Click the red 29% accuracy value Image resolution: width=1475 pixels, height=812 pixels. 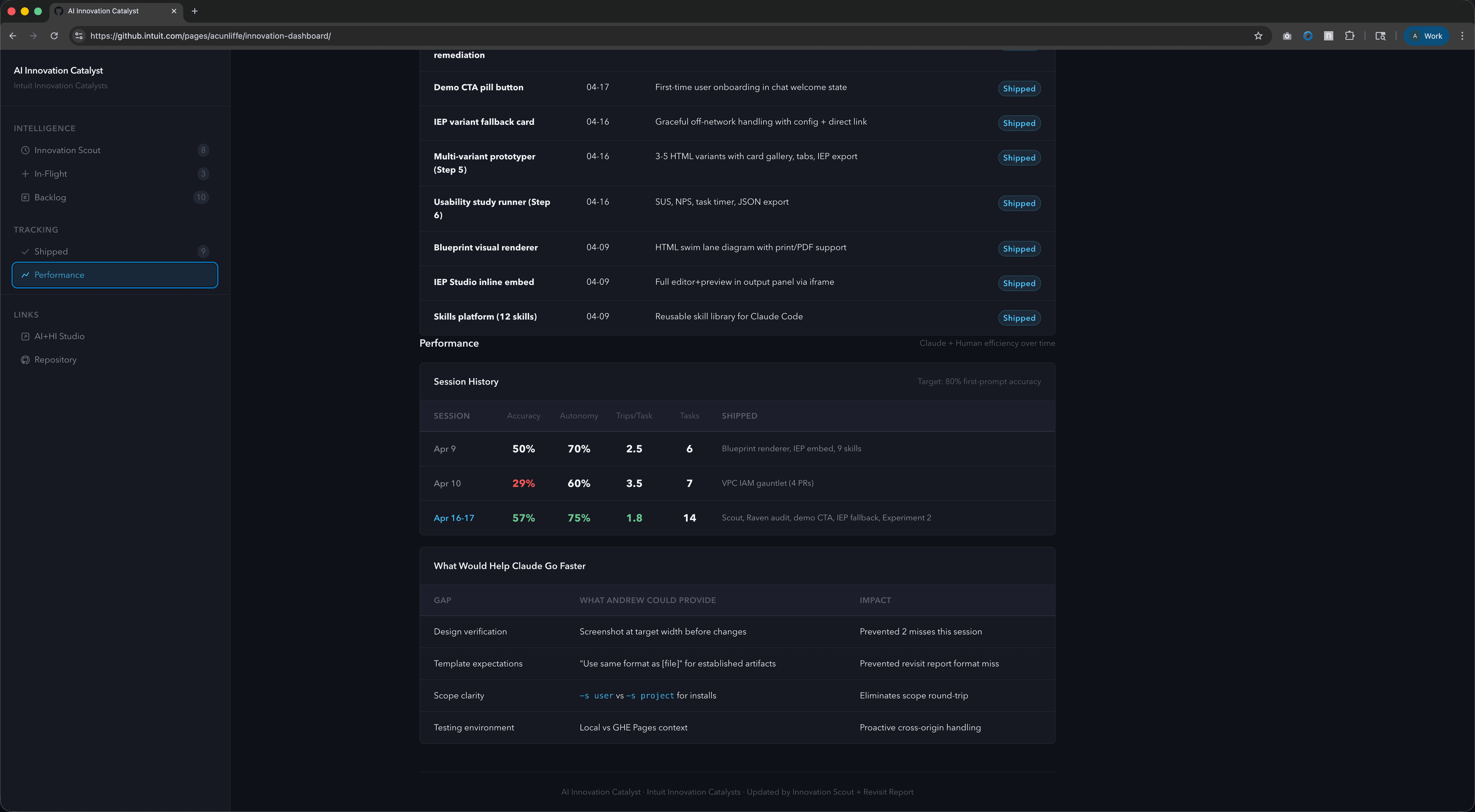[523, 483]
